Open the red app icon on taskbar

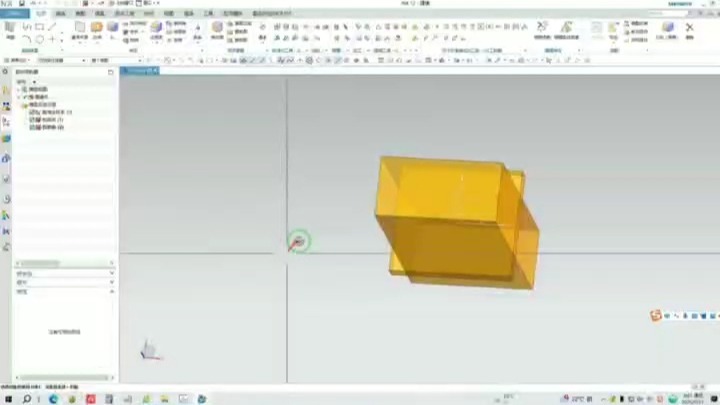(90, 399)
